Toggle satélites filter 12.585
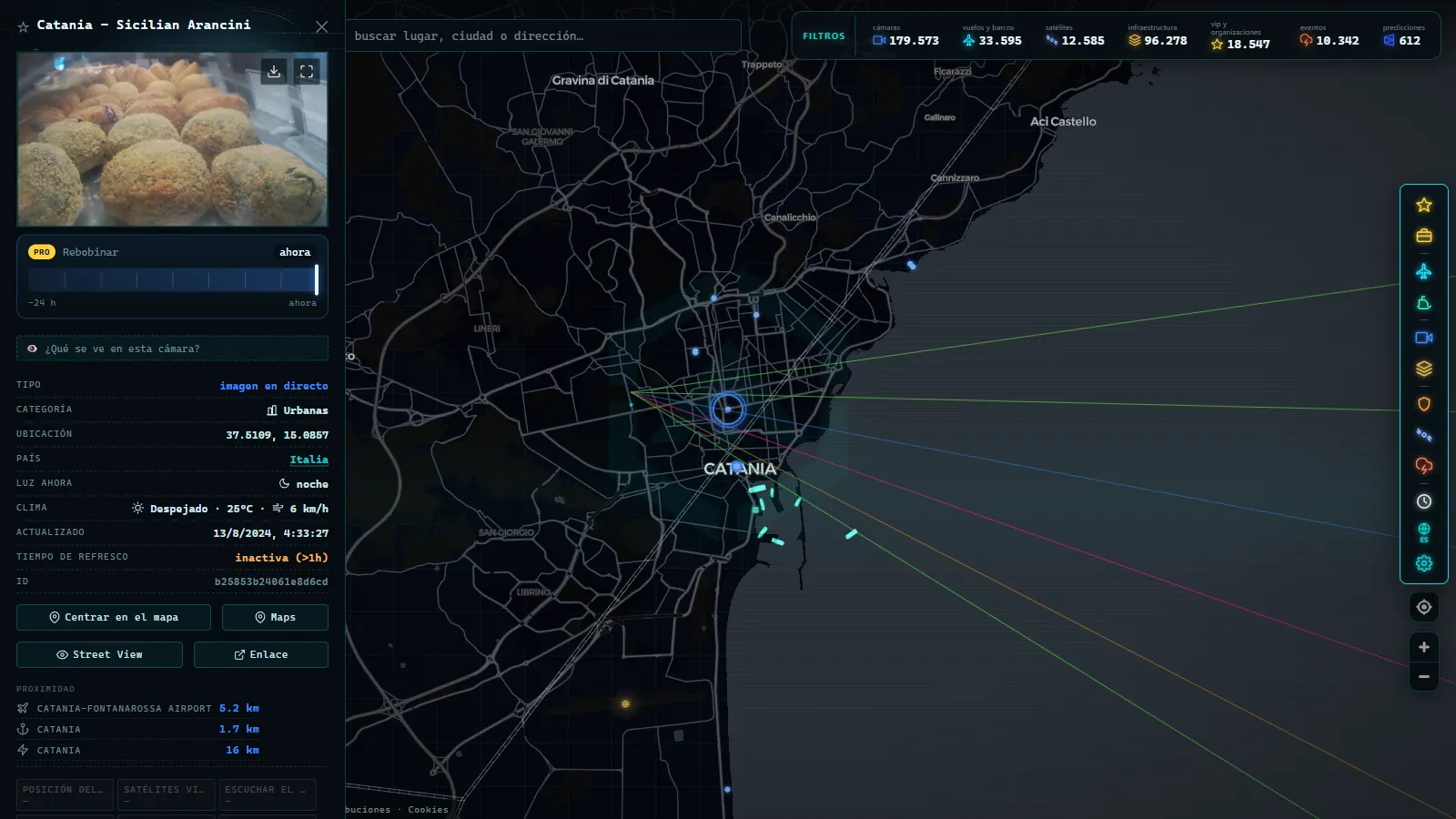1456x819 pixels. coord(1075,36)
